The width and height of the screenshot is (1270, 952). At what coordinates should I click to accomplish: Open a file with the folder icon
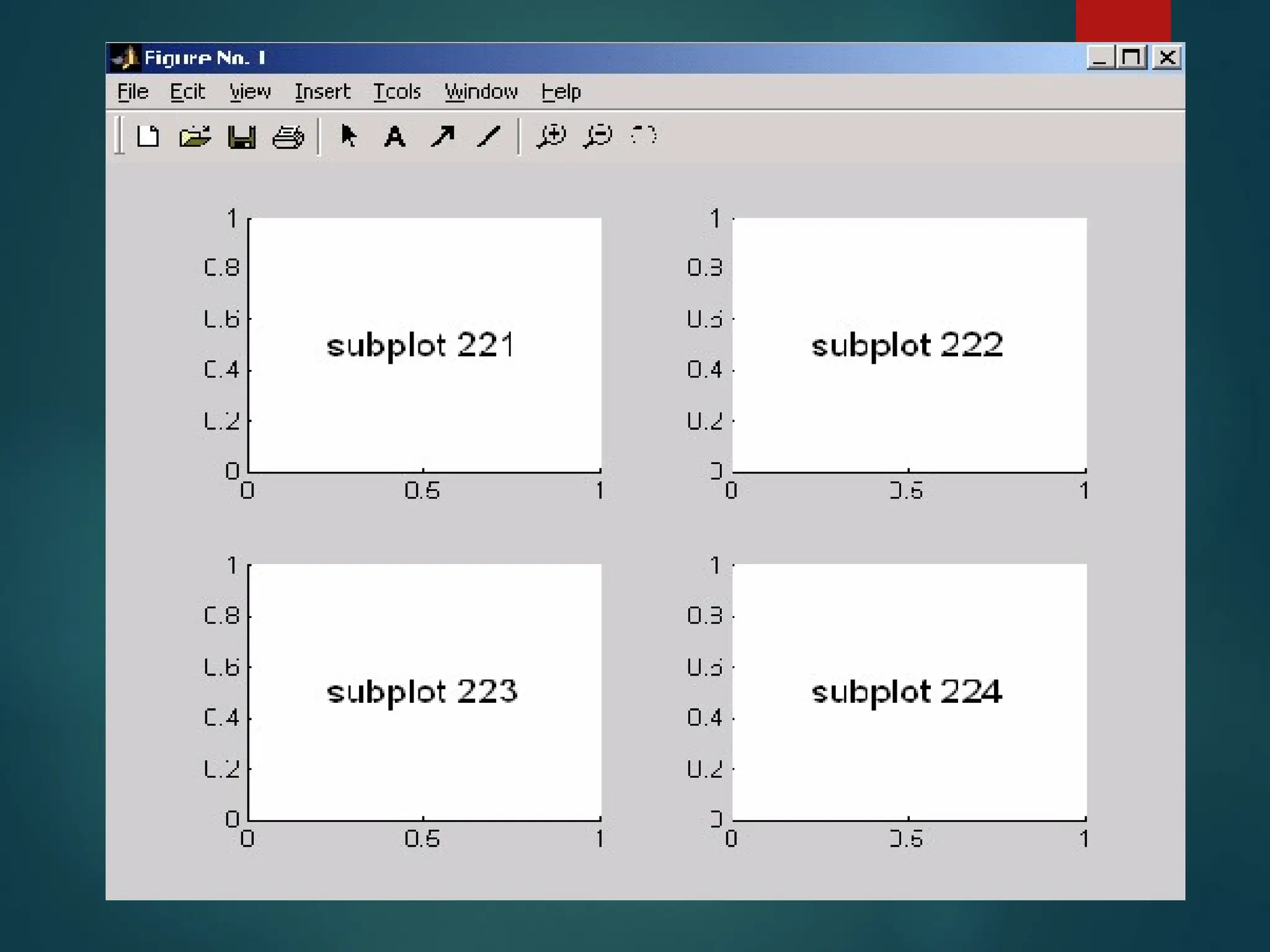194,136
